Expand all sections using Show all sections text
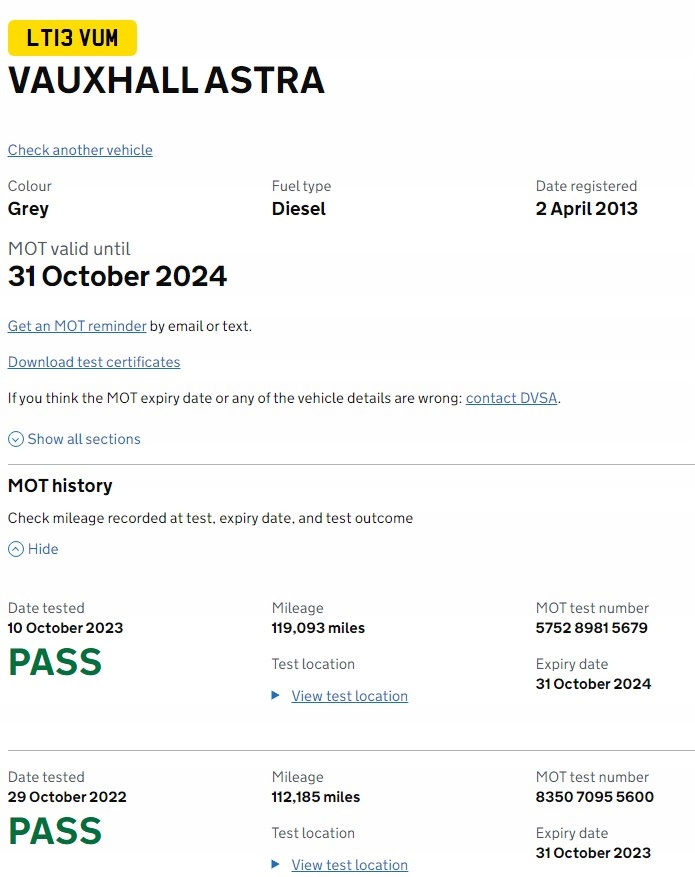Screen dimensions: 695x877 pos(84,439)
